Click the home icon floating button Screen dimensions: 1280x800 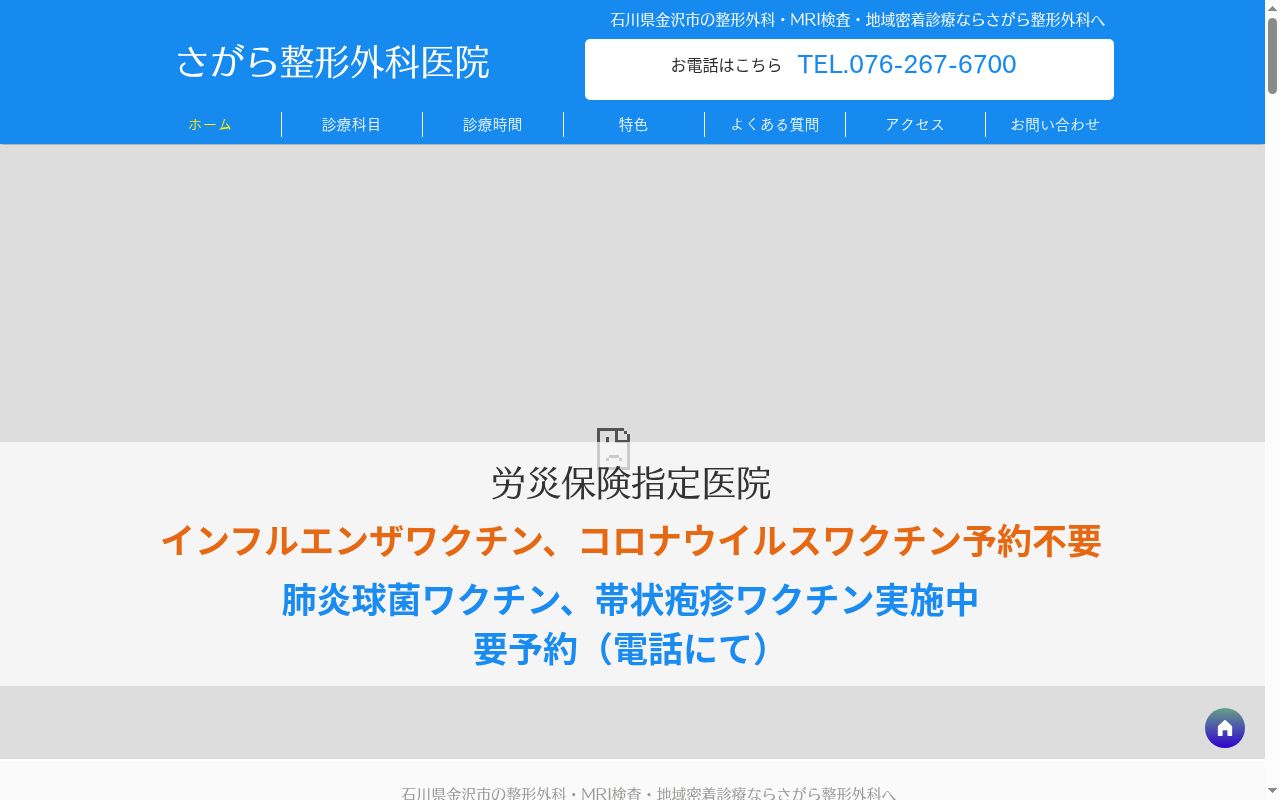[x=1224, y=728]
